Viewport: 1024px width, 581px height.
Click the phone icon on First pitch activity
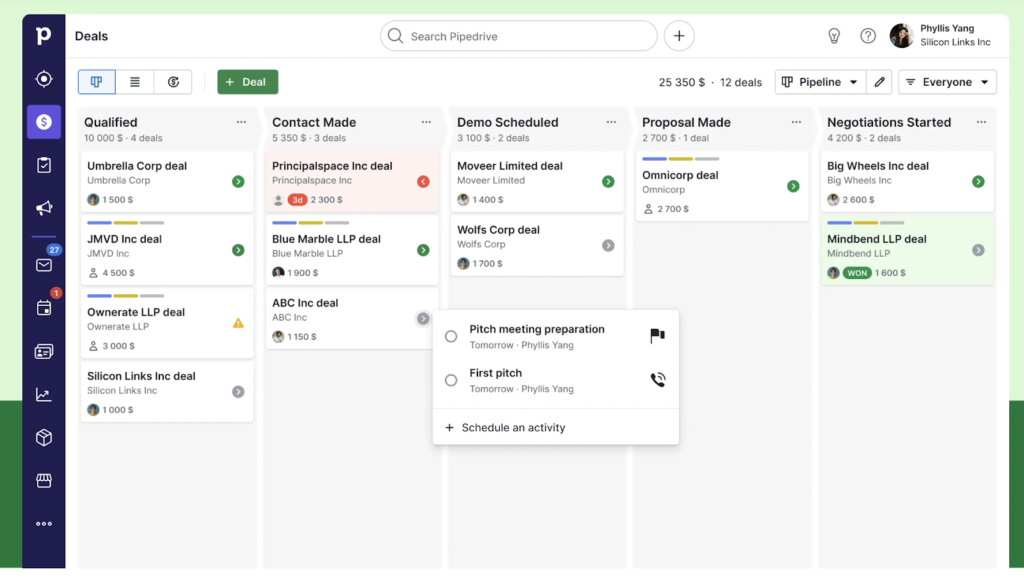click(x=658, y=379)
